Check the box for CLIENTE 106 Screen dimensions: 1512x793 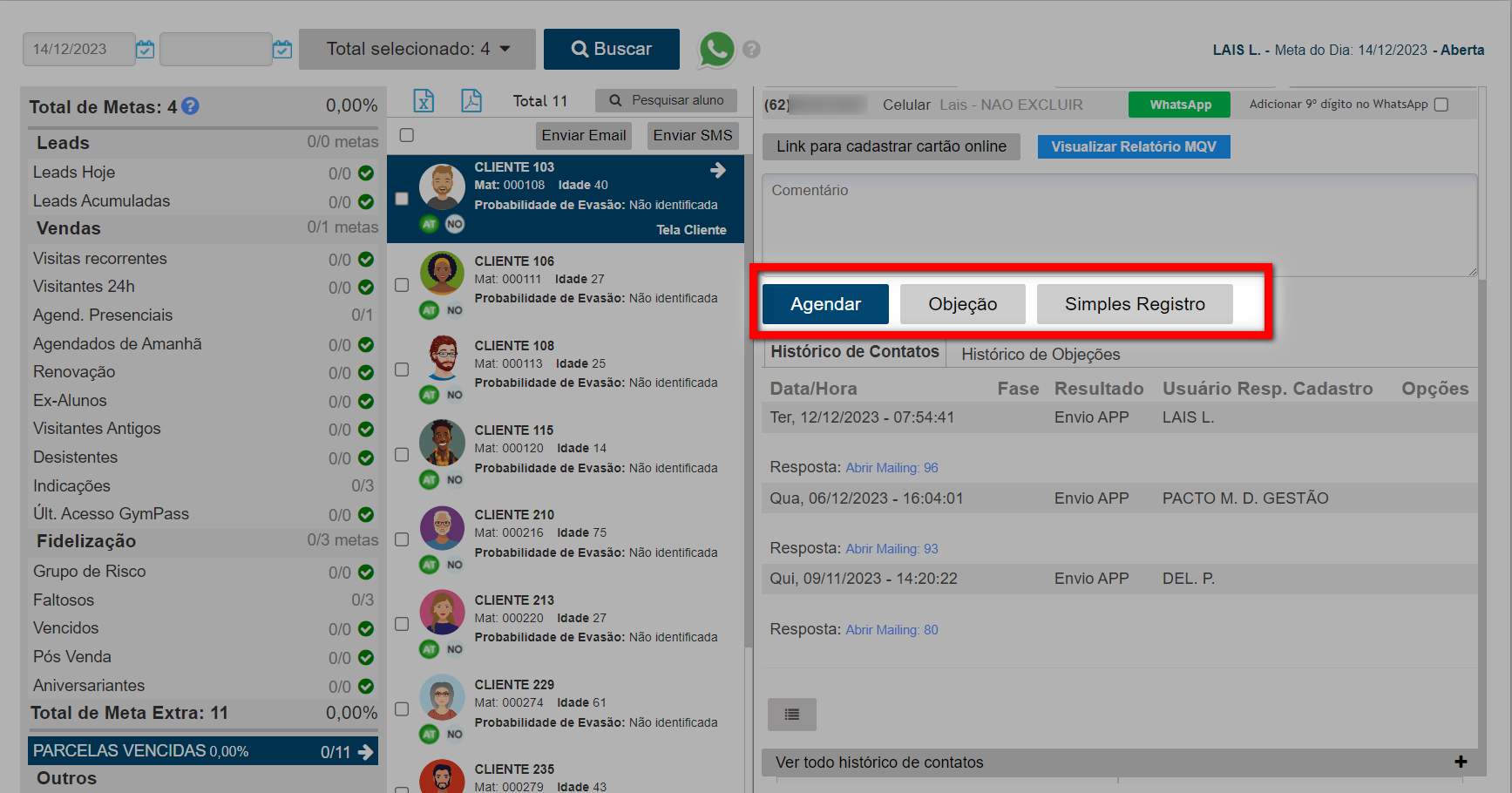pyautogui.click(x=402, y=285)
